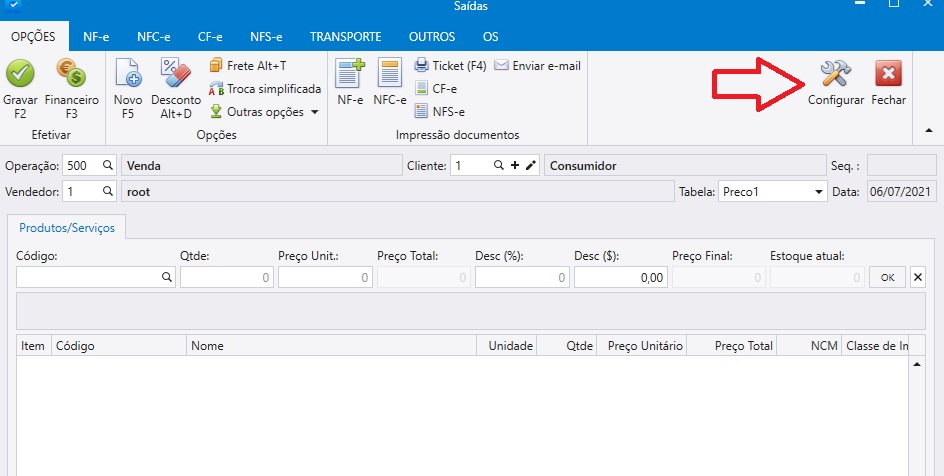Open Configurar tools icon
This screenshot has height=476, width=944.
(836, 73)
